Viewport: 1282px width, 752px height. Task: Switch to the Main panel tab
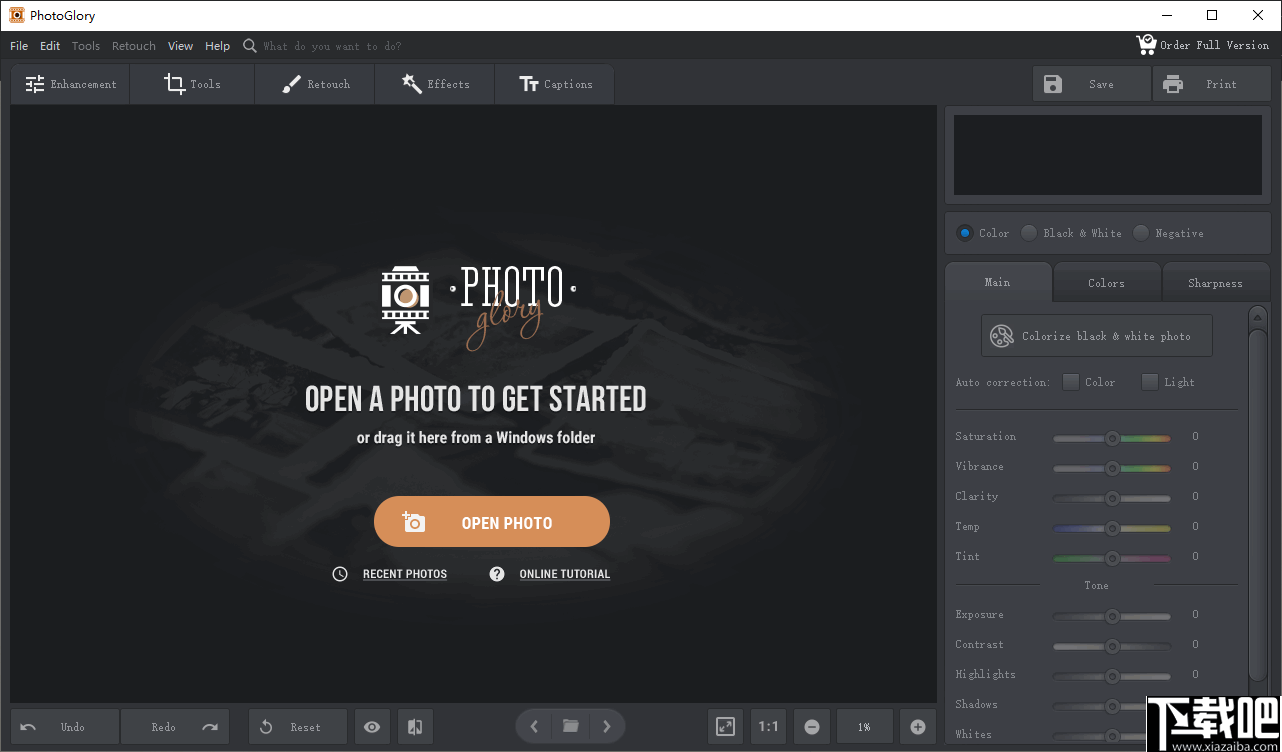pyautogui.click(x=998, y=282)
